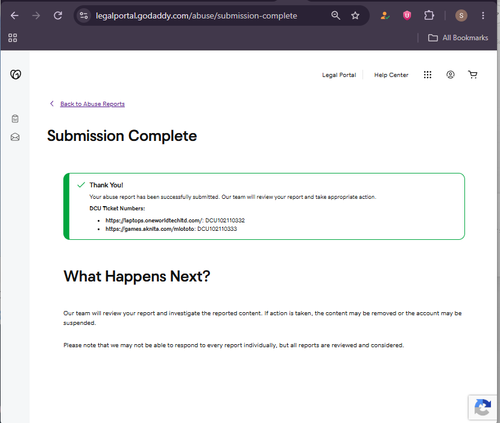Open the Legal Portal link
This screenshot has width=500, height=423.
tap(339, 75)
